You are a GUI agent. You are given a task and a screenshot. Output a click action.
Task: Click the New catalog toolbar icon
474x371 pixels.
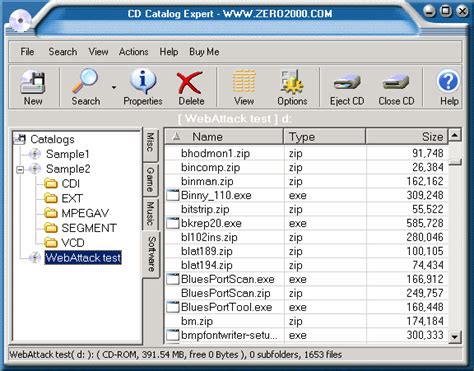[x=33, y=82]
